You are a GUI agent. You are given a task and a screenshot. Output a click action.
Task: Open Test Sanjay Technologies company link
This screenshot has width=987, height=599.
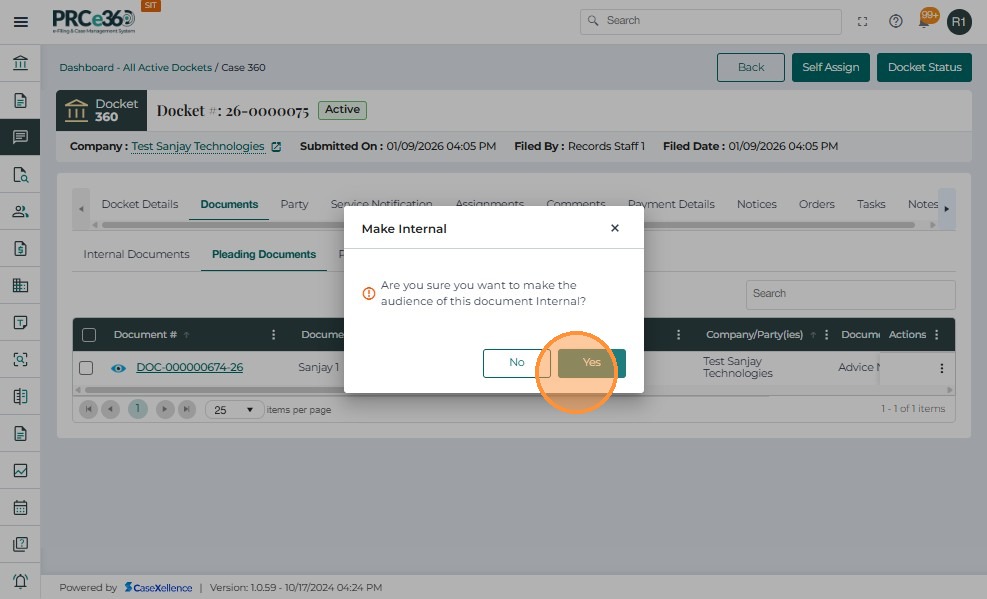point(198,147)
